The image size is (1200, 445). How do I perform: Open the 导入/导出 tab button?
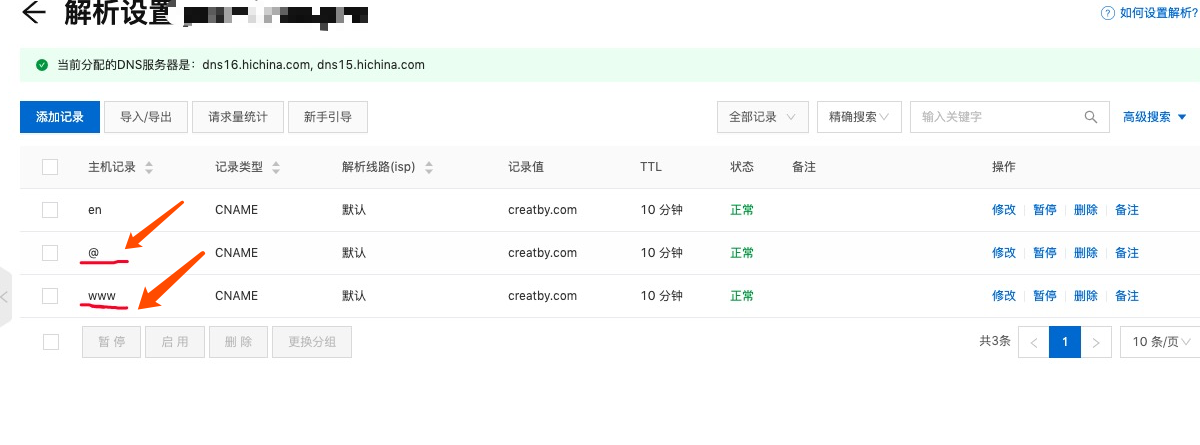tap(146, 117)
